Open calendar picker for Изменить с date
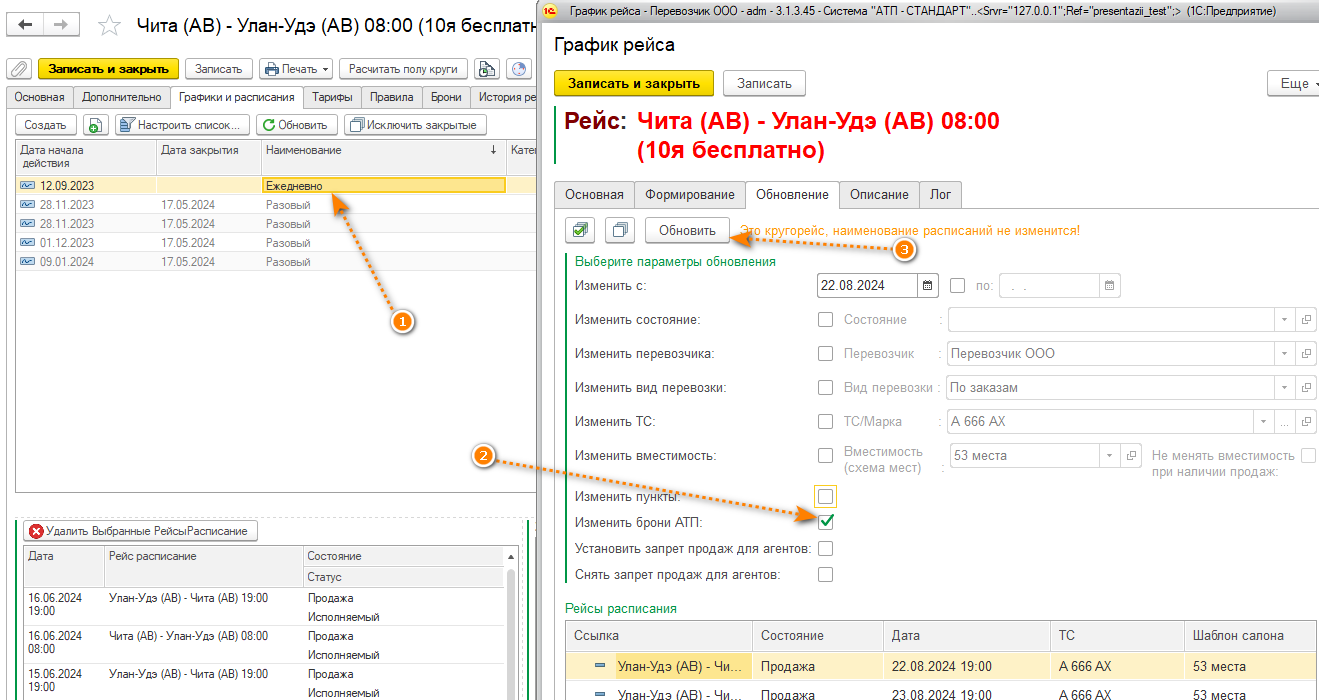The height and width of the screenshot is (700, 1319). (928, 286)
